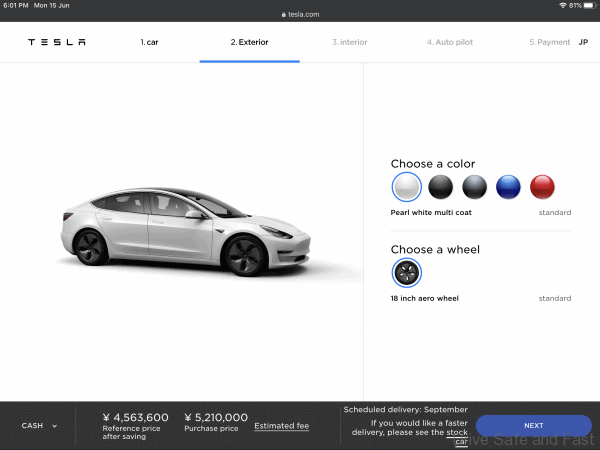Switch to the 5. Payment tab

pos(549,42)
